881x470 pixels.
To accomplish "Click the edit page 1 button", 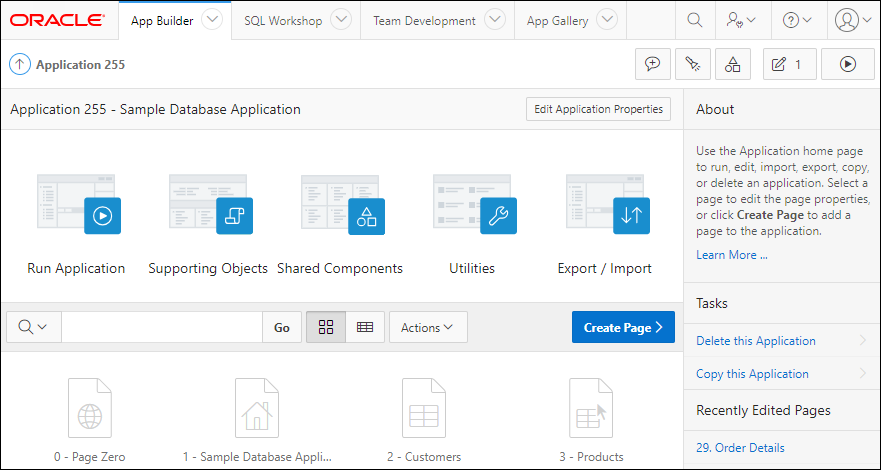I will tap(789, 64).
